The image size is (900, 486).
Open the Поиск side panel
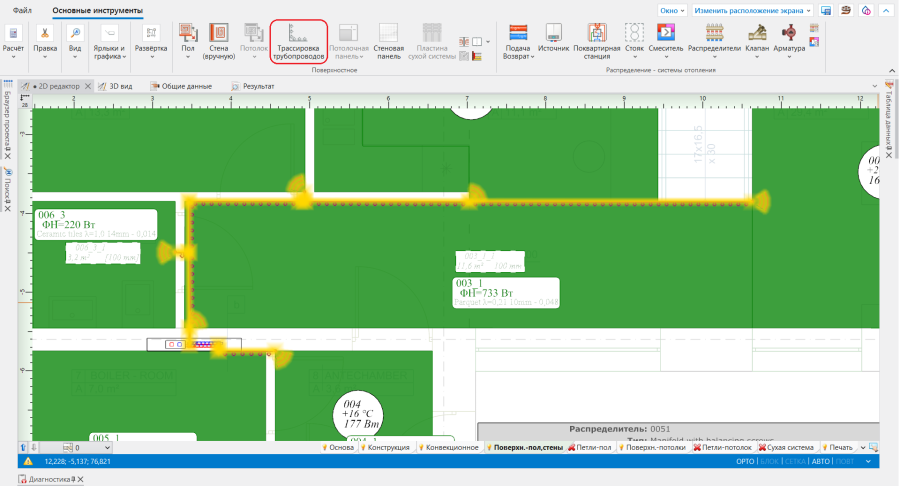click(7, 189)
